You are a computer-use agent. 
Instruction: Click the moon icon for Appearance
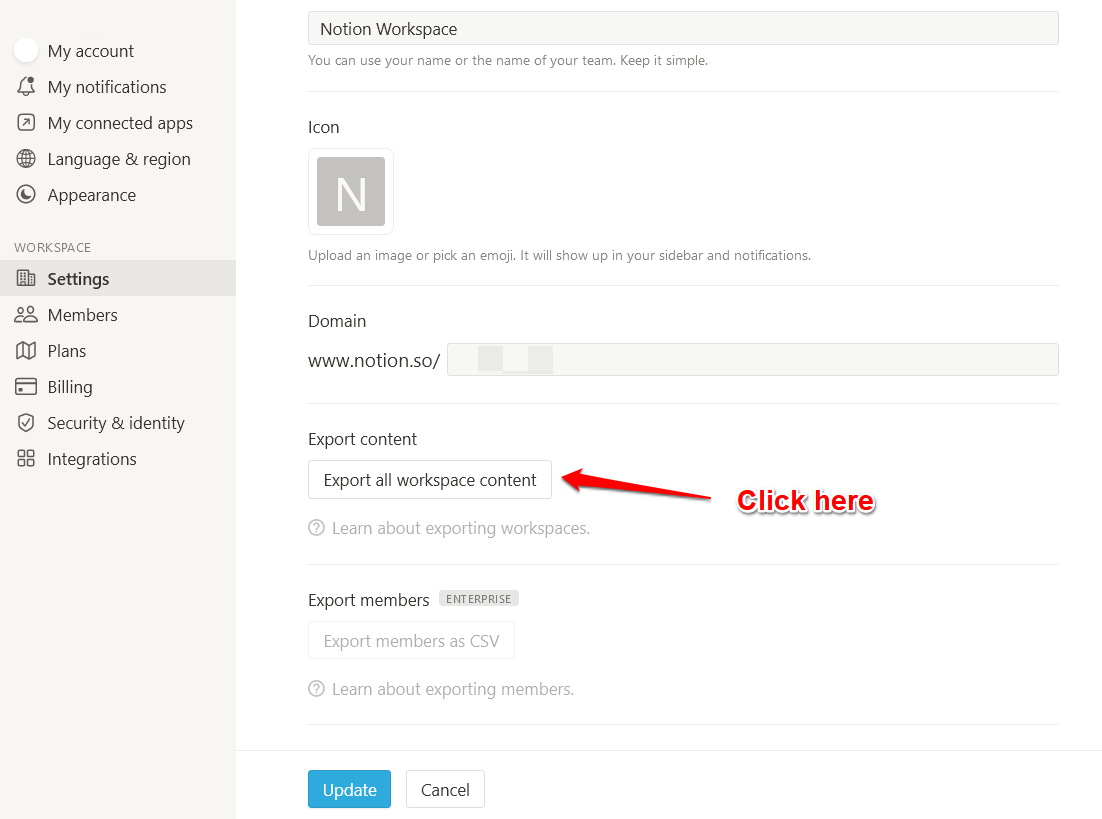[26, 195]
